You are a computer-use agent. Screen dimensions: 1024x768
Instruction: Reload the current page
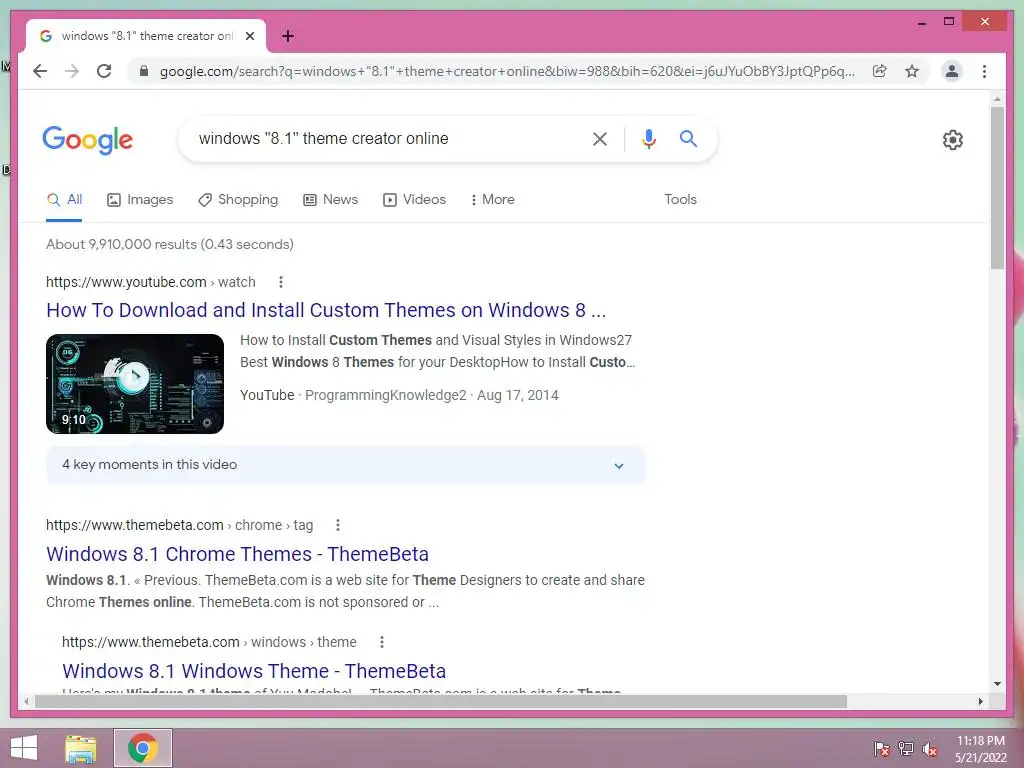click(x=104, y=71)
